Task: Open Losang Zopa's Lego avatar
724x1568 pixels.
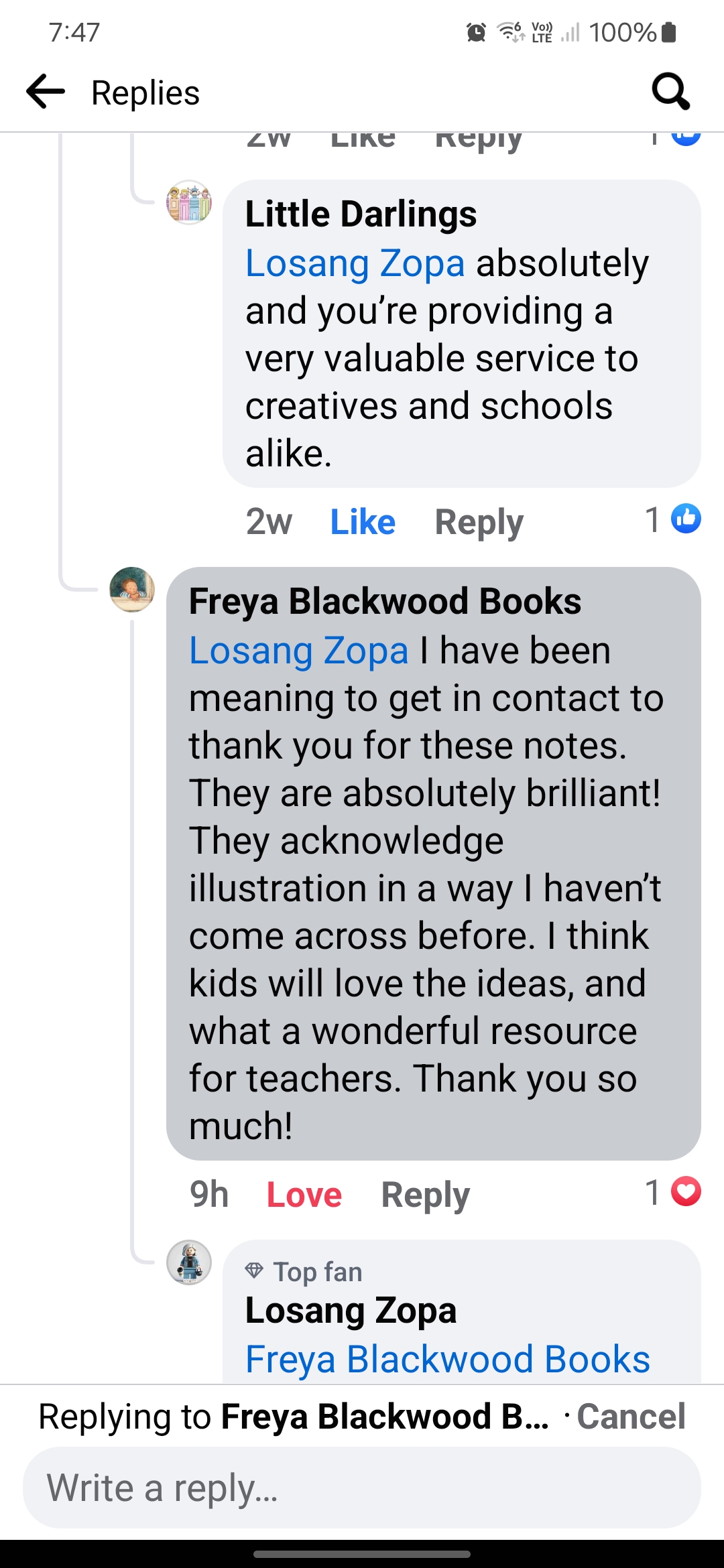Action: pos(189,1262)
